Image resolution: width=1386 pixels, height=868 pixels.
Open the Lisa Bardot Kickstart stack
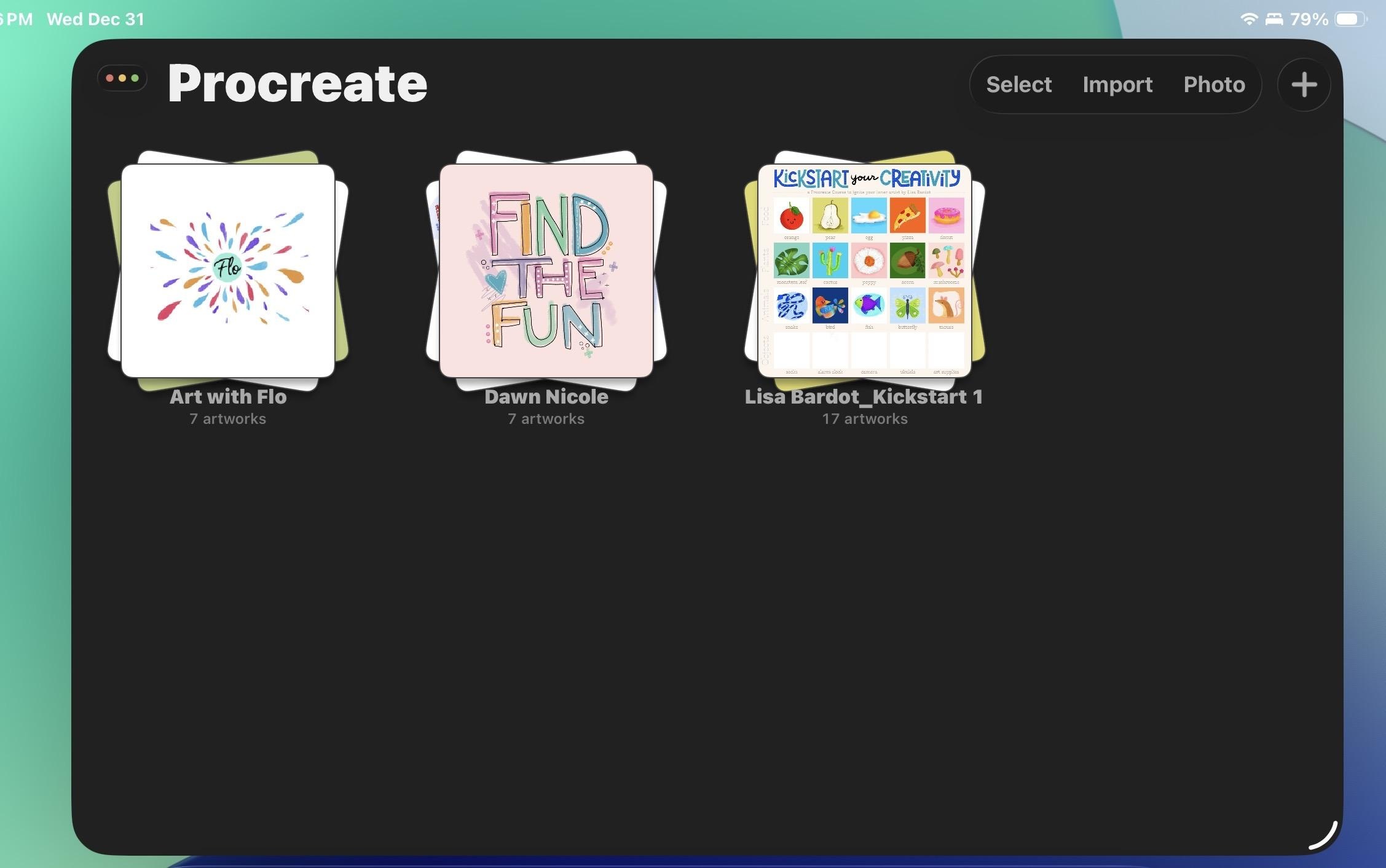pyautogui.click(x=865, y=271)
